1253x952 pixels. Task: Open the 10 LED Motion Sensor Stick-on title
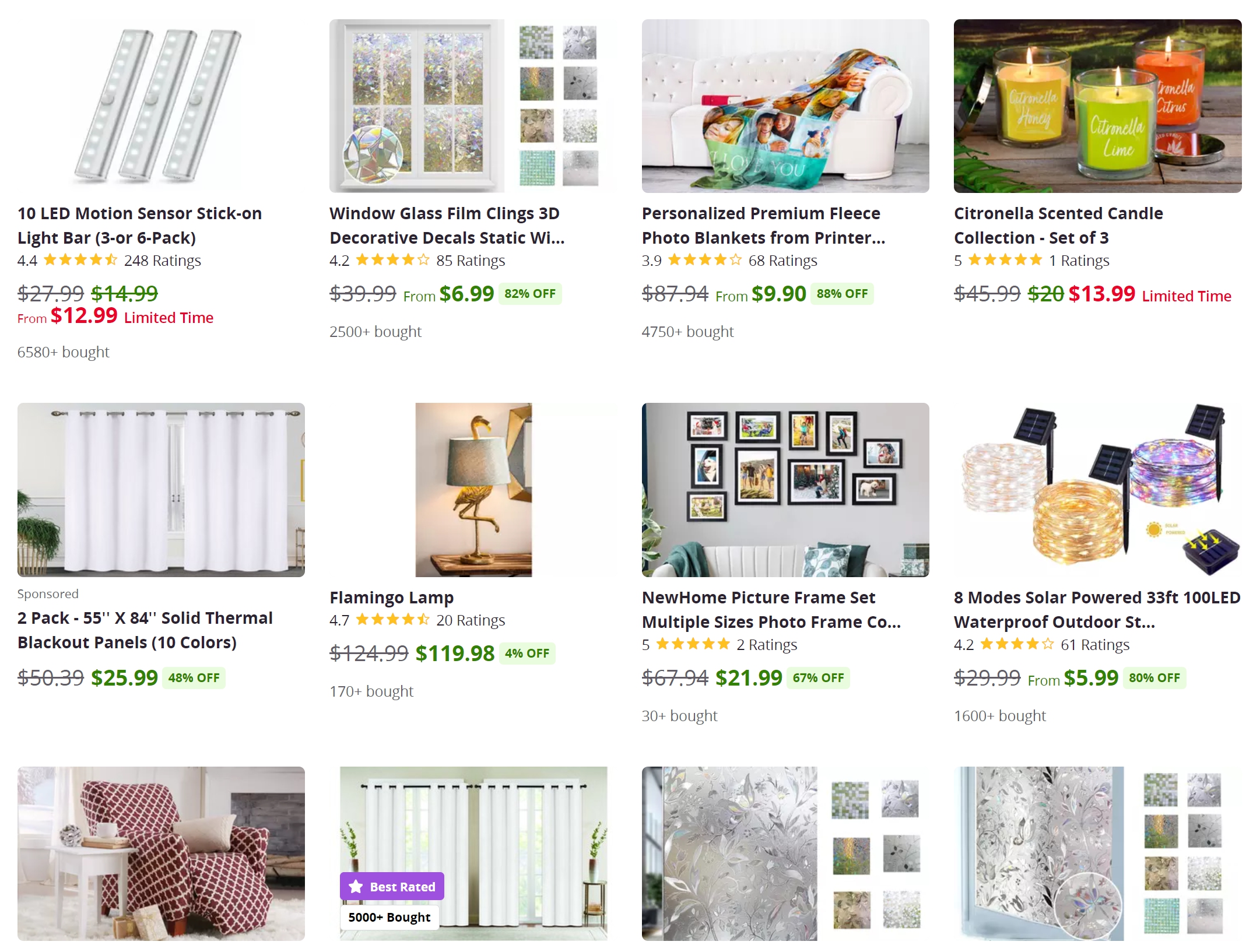tap(139, 226)
